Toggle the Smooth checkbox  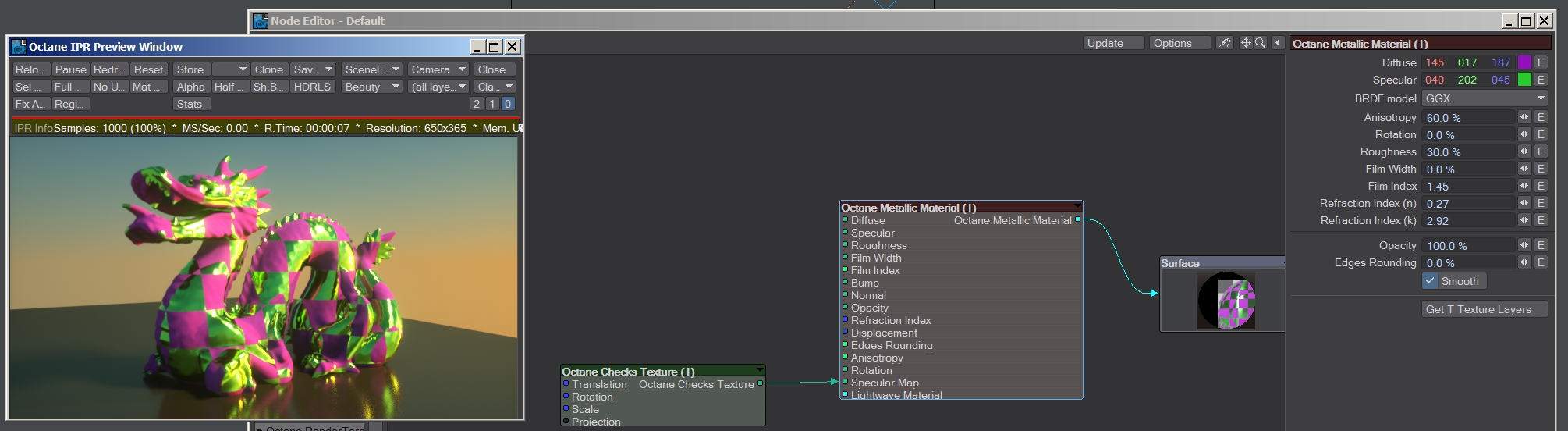[x=1430, y=281]
